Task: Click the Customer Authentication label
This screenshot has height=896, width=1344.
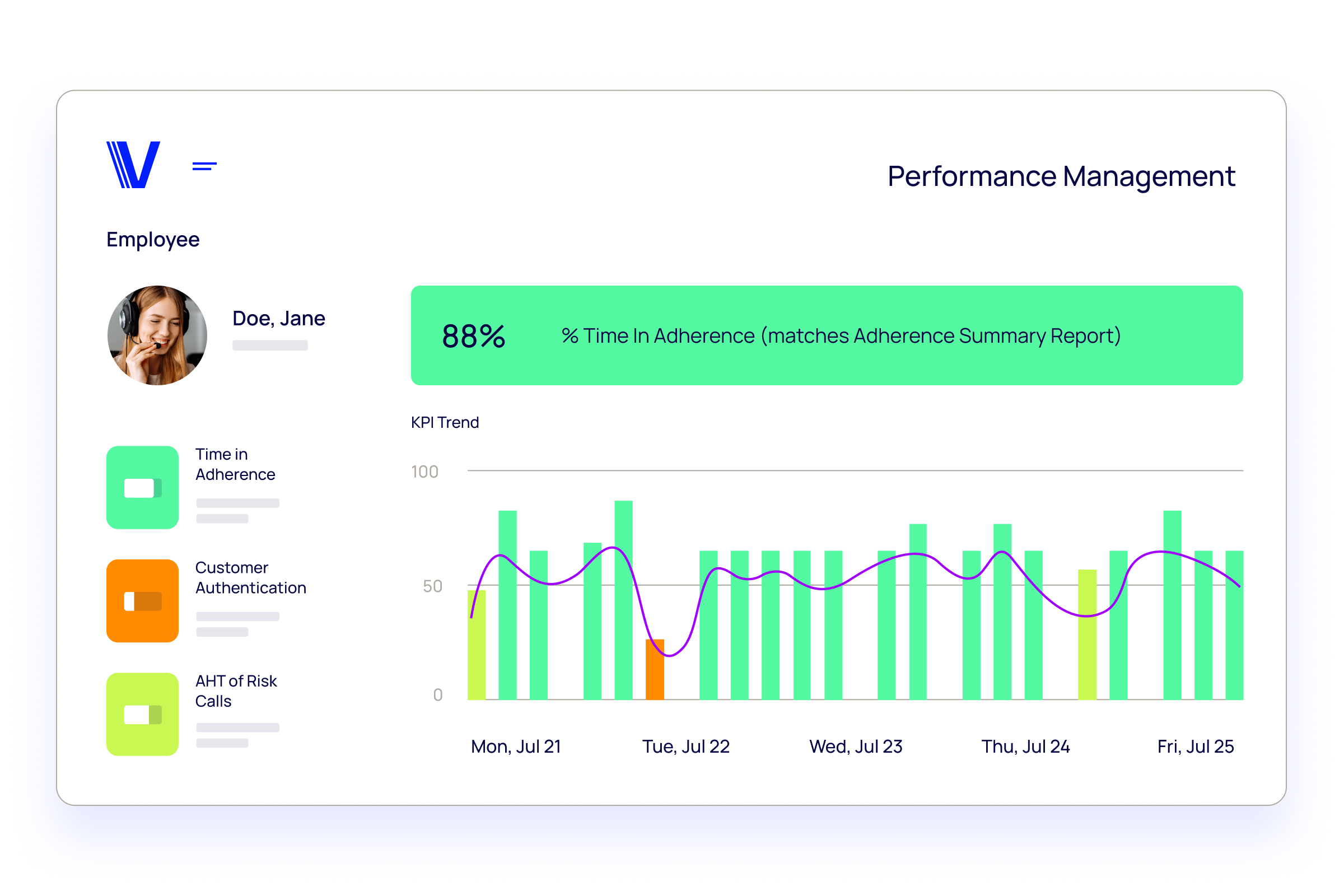Action: pyautogui.click(x=251, y=578)
